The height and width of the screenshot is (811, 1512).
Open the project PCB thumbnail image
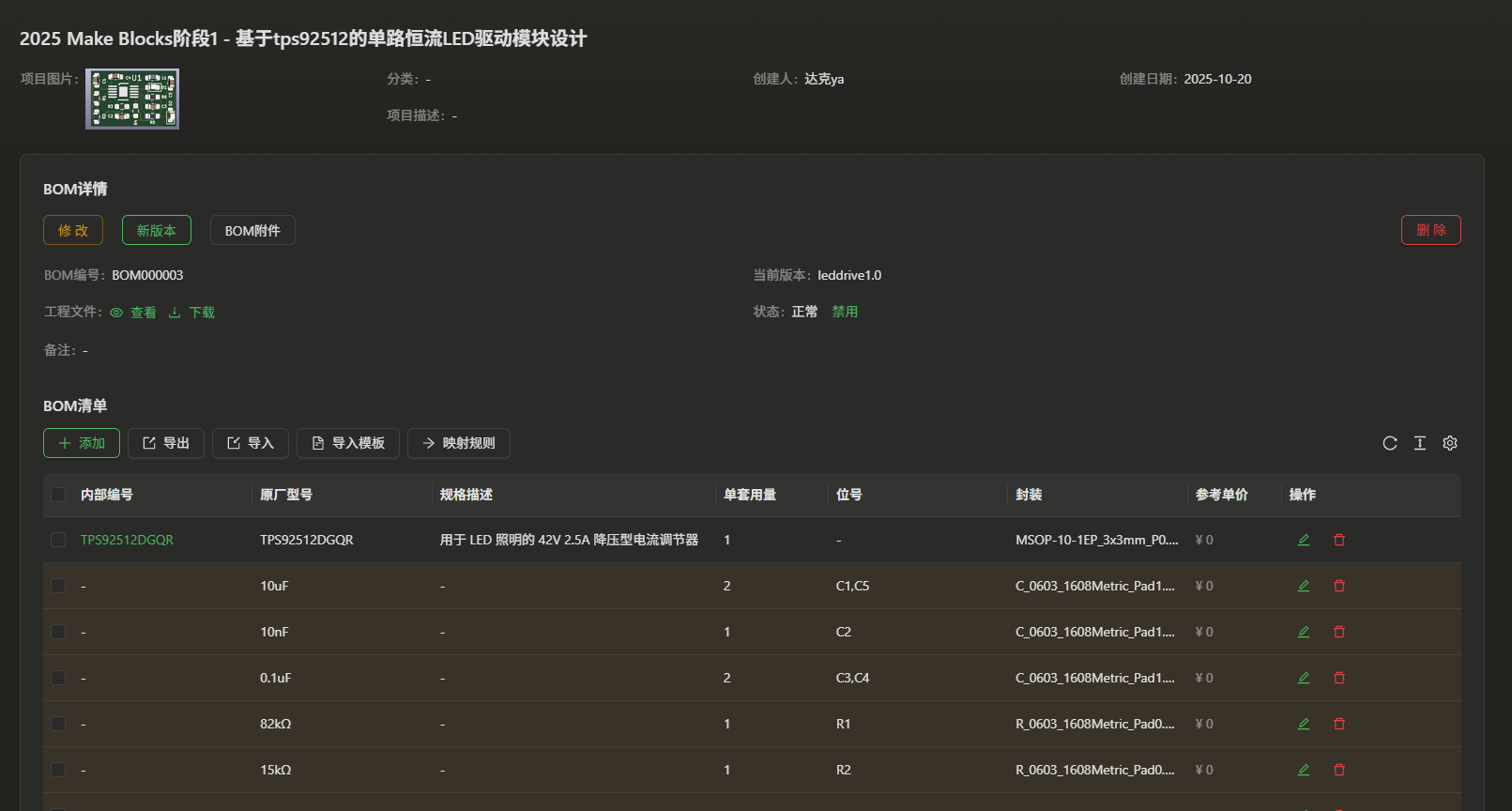click(132, 99)
